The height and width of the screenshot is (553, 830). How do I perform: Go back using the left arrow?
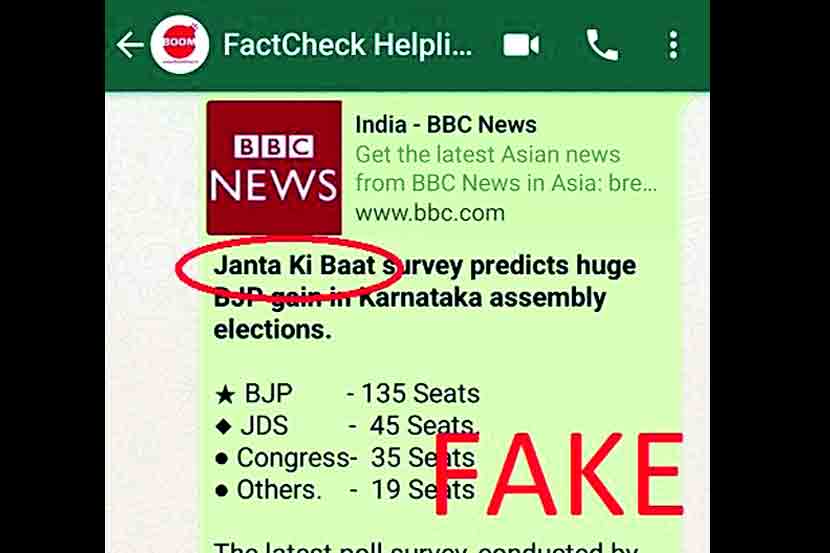(x=130, y=44)
